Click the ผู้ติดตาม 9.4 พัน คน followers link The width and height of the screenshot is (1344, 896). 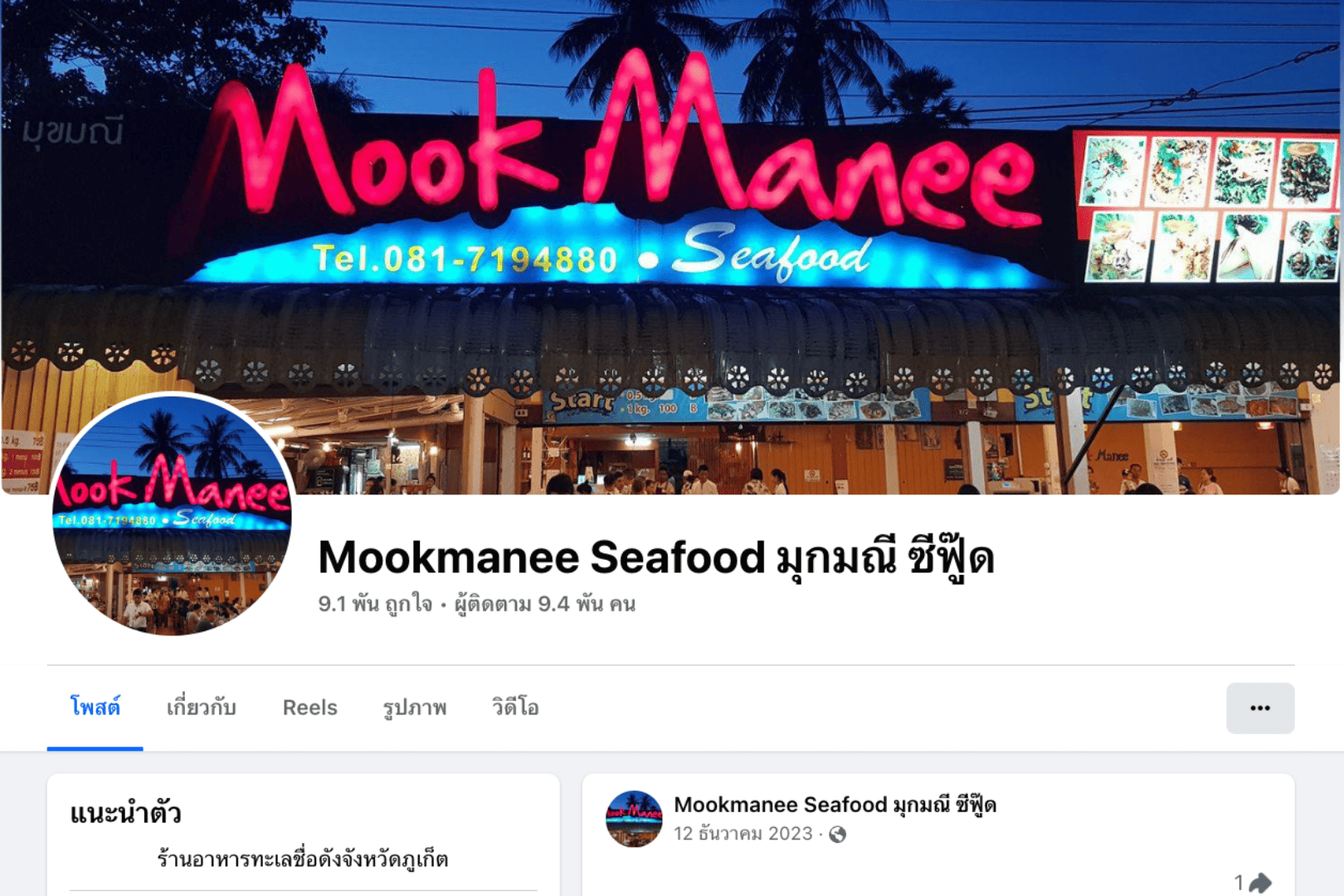point(545,604)
